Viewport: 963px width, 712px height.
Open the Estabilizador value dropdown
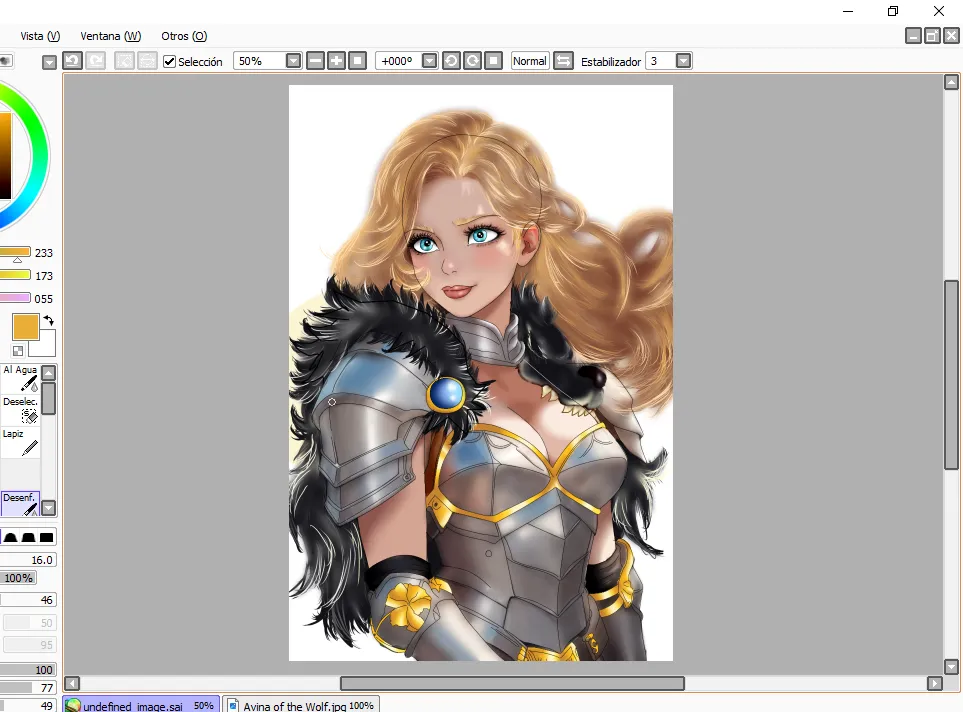(683, 61)
